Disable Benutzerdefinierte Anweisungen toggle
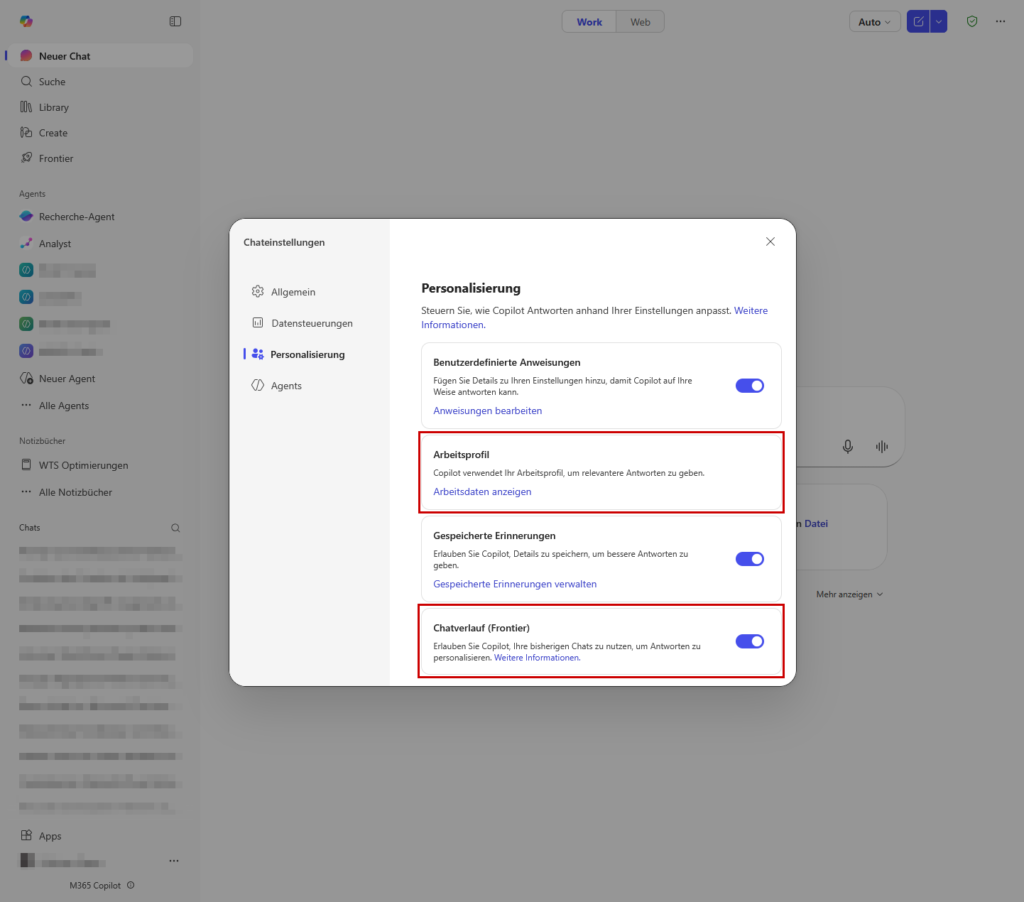This screenshot has width=1024, height=902. [x=750, y=385]
